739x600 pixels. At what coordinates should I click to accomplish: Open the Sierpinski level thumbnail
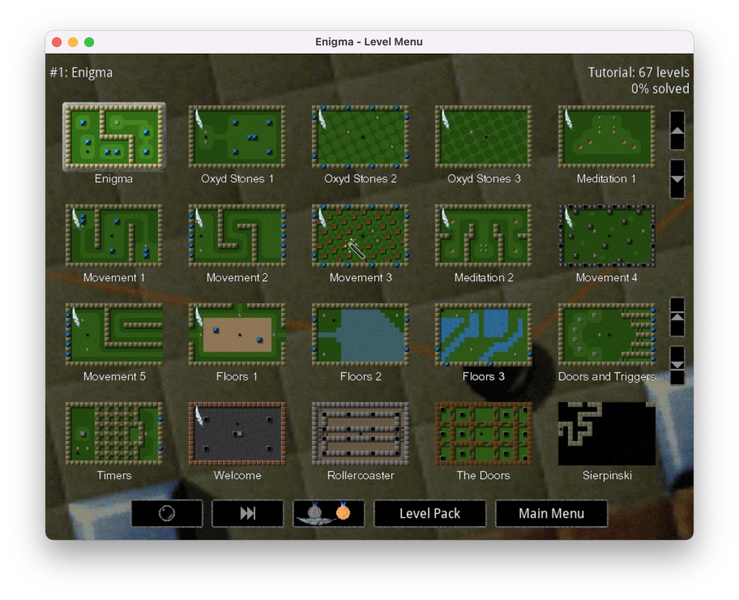[x=607, y=434]
